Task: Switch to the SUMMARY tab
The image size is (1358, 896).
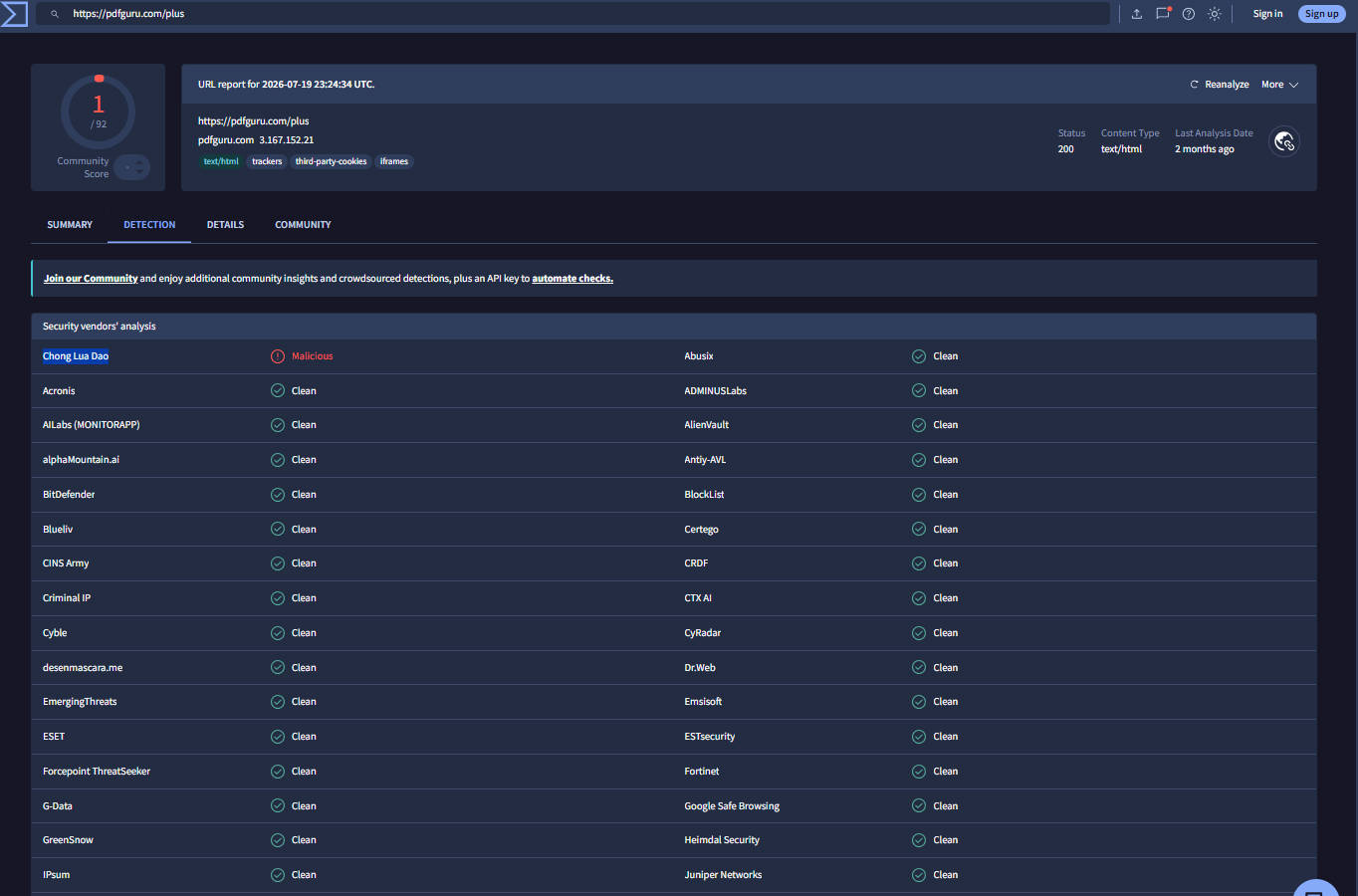Action: click(70, 225)
